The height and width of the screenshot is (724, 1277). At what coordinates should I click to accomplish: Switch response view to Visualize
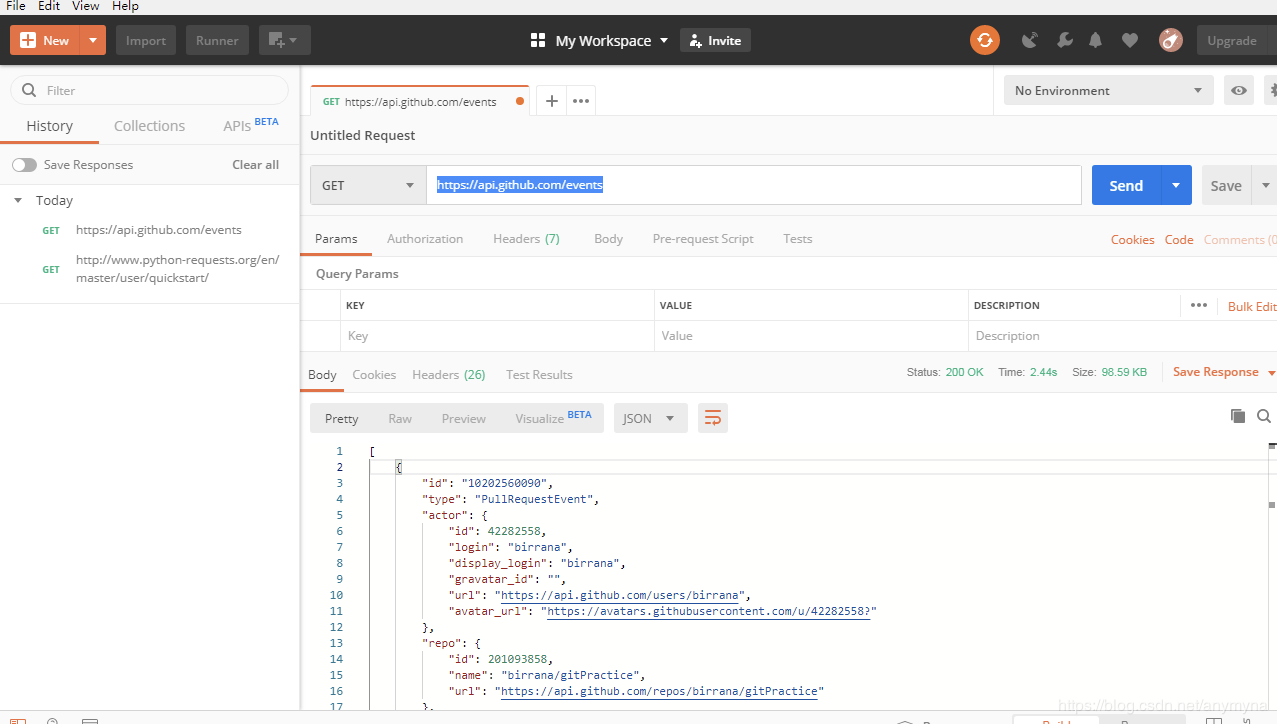coord(553,418)
